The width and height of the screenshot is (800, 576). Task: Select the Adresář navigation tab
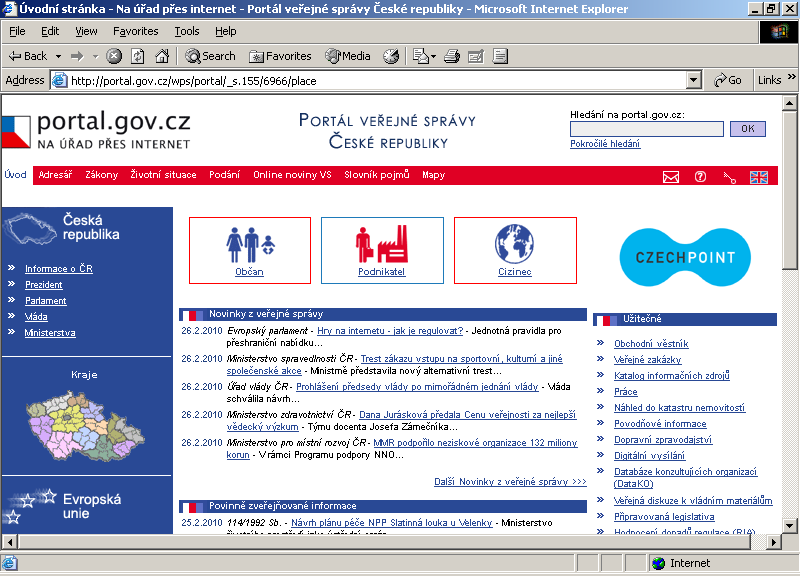[55, 174]
